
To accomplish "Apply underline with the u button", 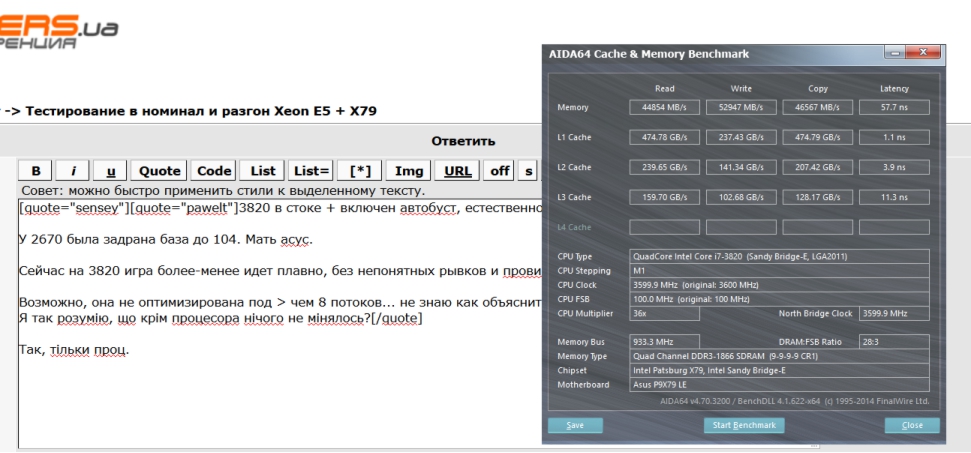I will pos(111,171).
